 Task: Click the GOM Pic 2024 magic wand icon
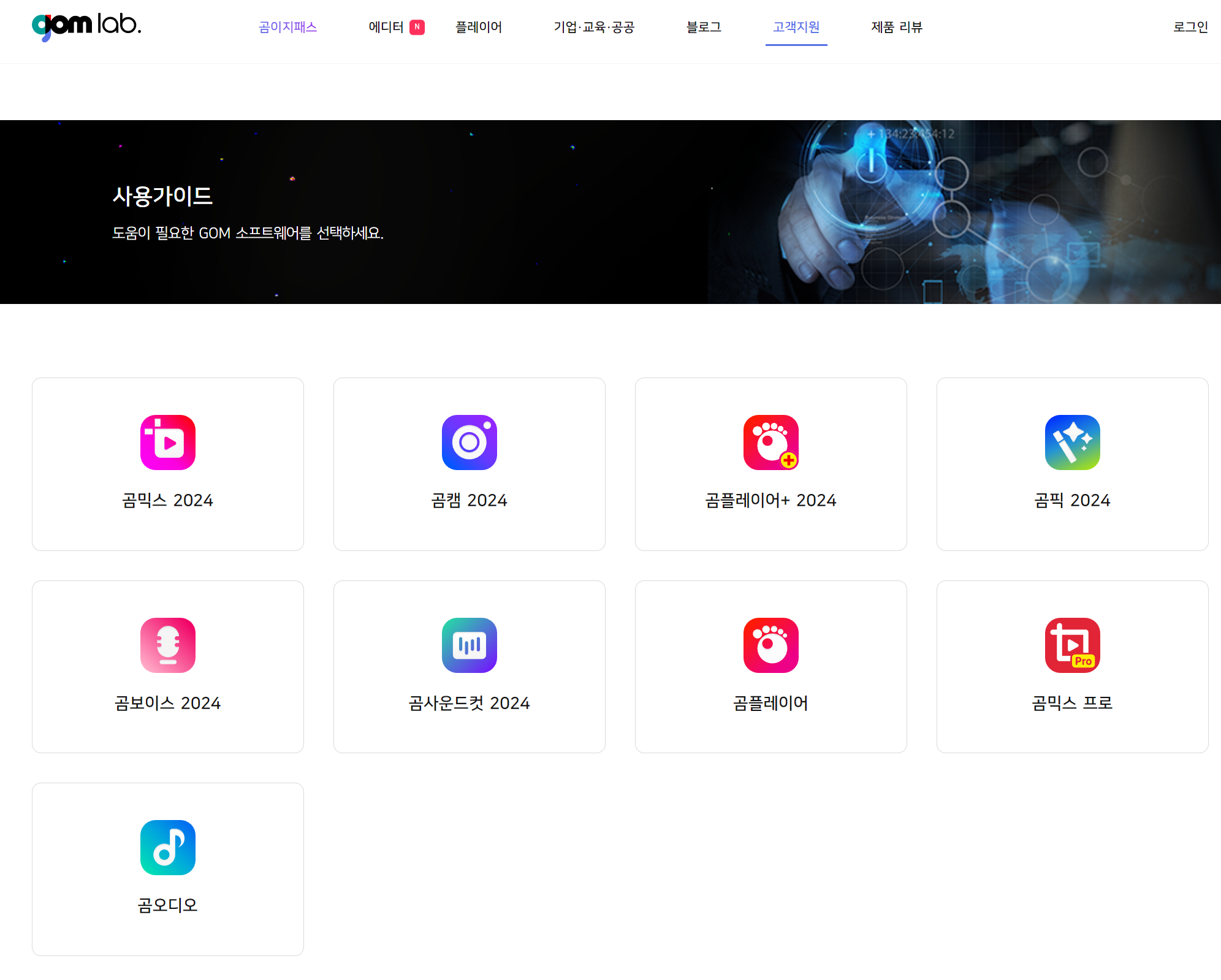pos(1072,443)
